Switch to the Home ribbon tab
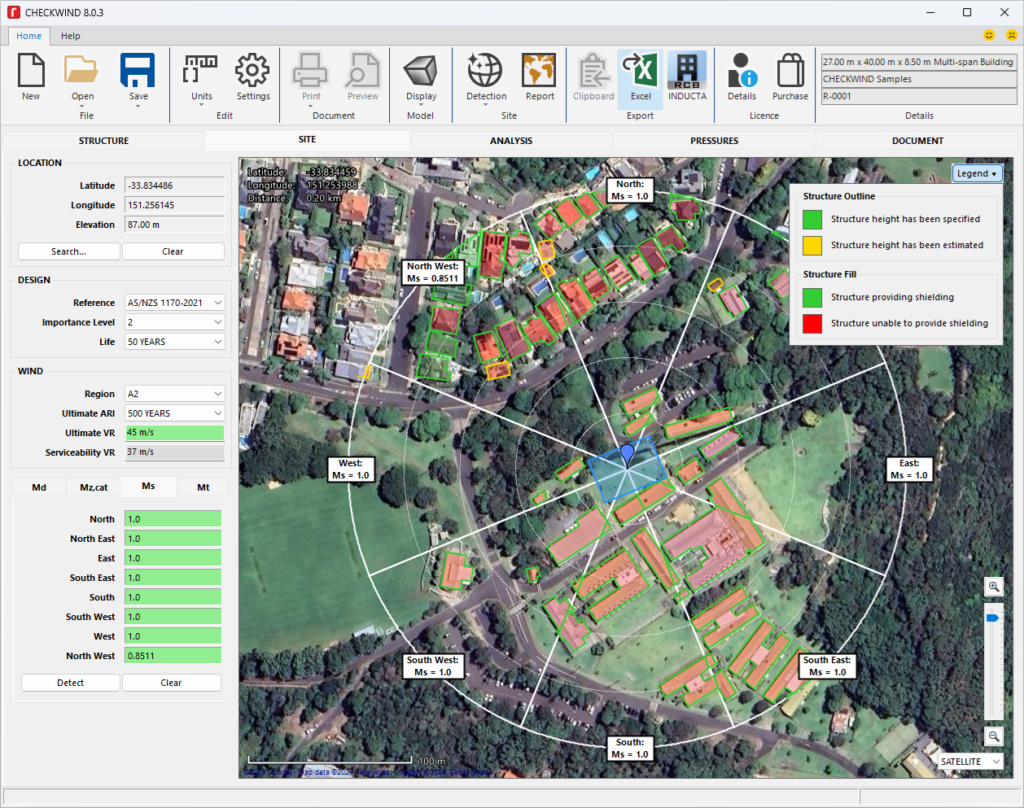 click(x=29, y=35)
